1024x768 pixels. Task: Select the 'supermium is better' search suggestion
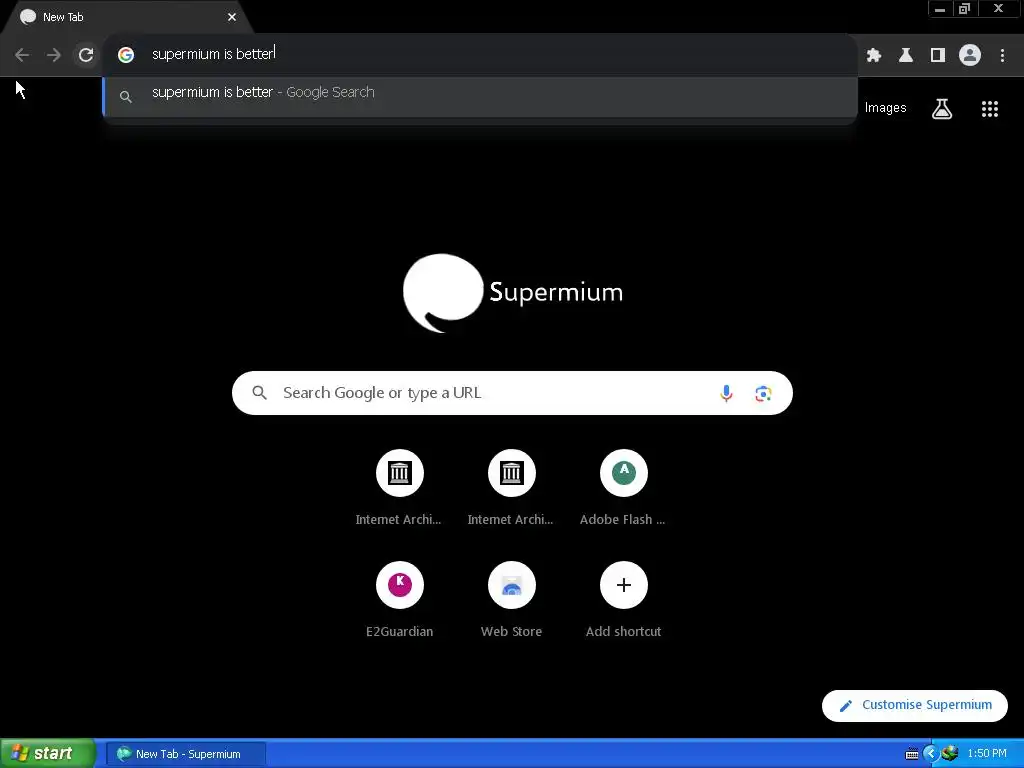coord(480,96)
